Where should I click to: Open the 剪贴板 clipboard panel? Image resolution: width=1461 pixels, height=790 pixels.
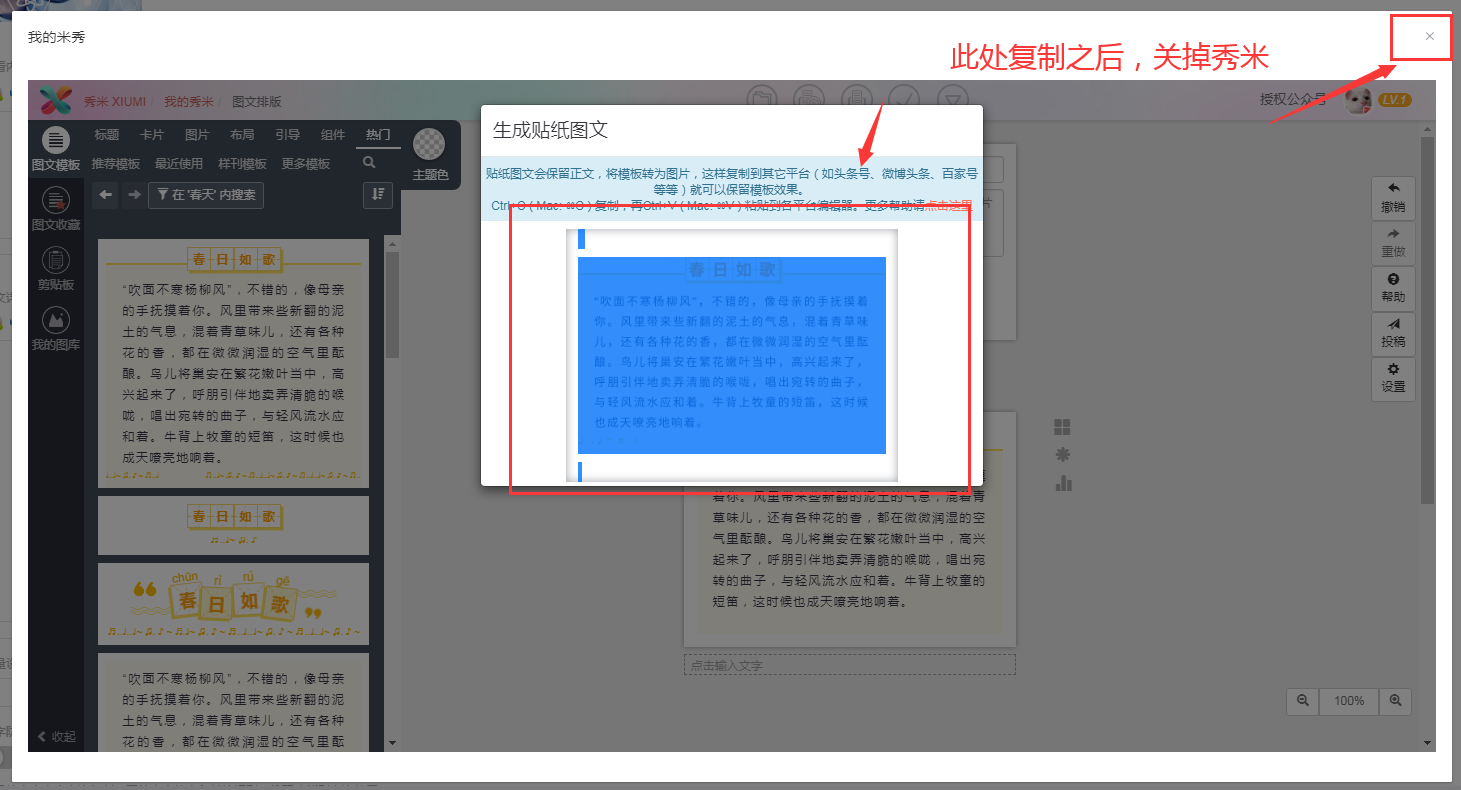point(56,268)
